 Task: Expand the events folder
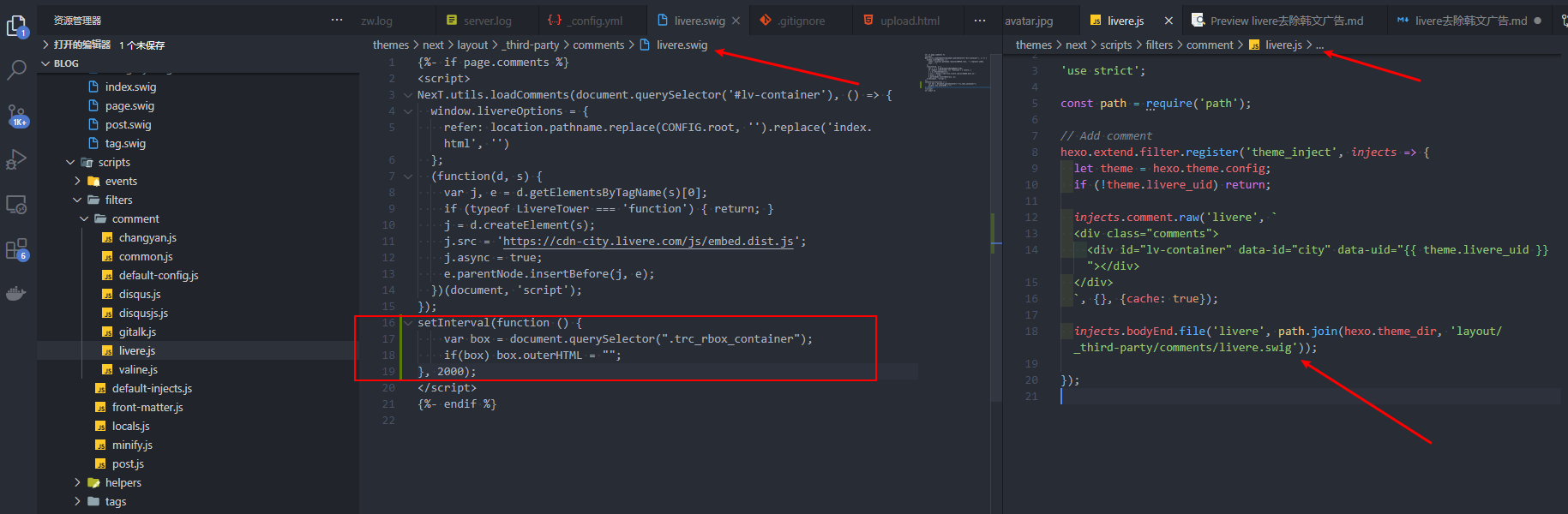click(x=77, y=182)
